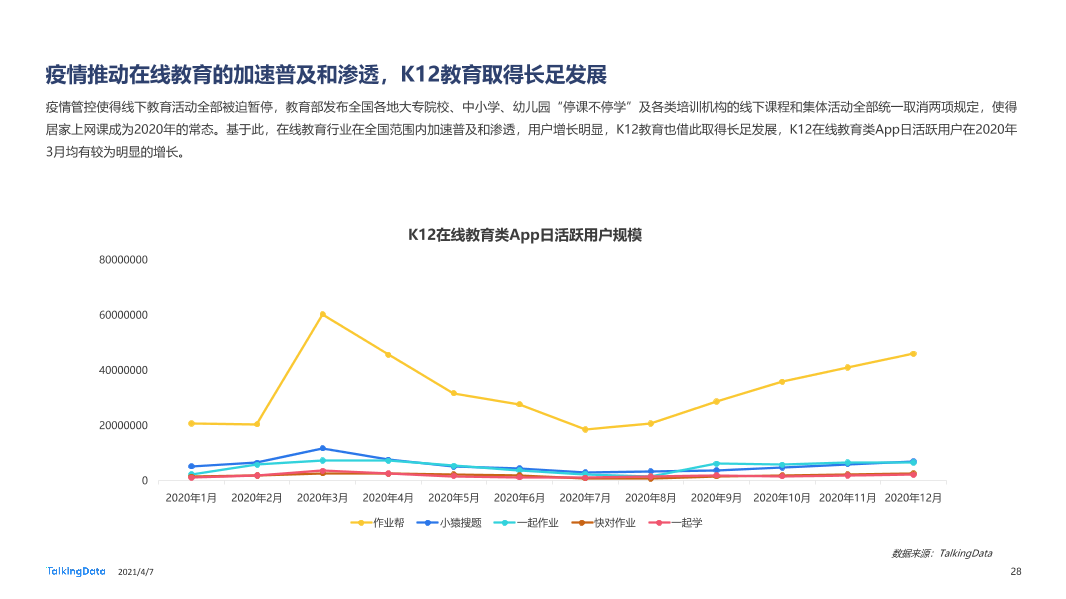
Task: Click the 数据来源: TalkingData source note
Action: click(x=942, y=553)
